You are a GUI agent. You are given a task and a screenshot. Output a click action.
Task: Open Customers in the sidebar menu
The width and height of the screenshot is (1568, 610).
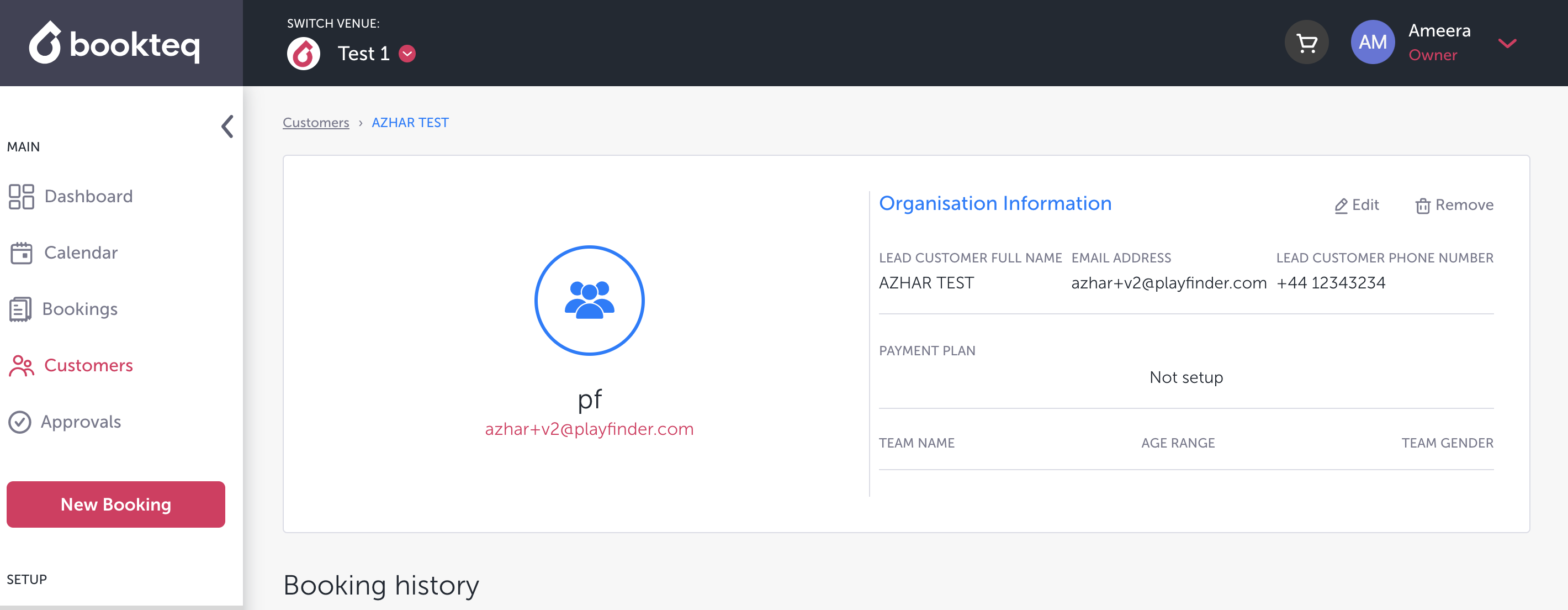[88, 365]
